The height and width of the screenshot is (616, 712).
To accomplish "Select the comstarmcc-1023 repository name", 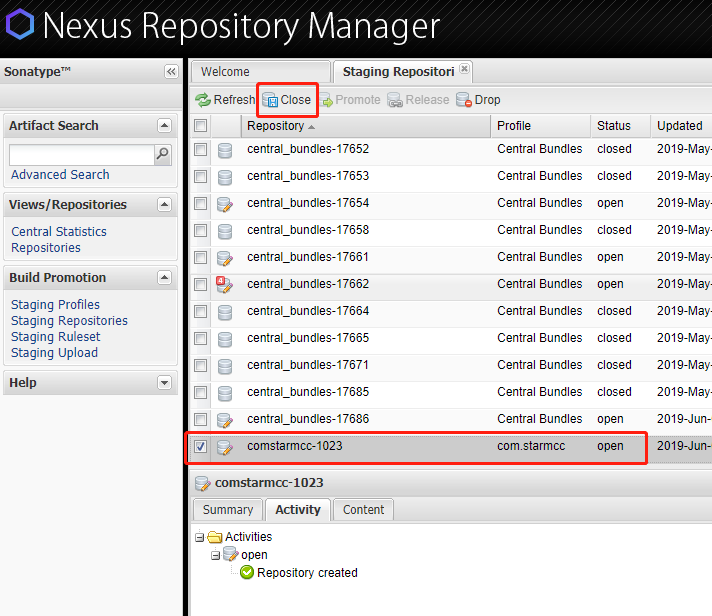I will click(295, 446).
